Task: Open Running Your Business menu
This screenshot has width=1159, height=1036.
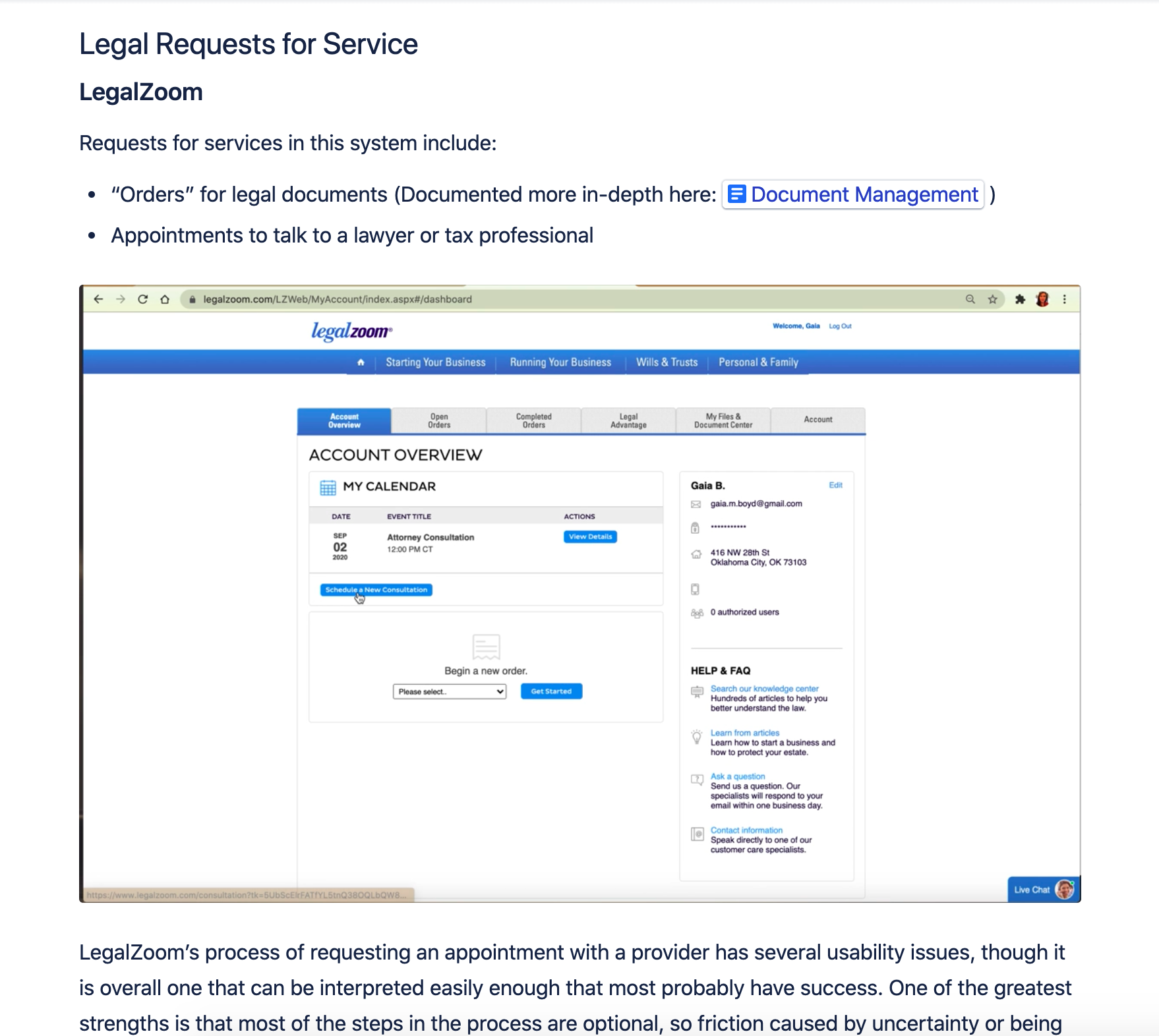Action: pyautogui.click(x=560, y=362)
